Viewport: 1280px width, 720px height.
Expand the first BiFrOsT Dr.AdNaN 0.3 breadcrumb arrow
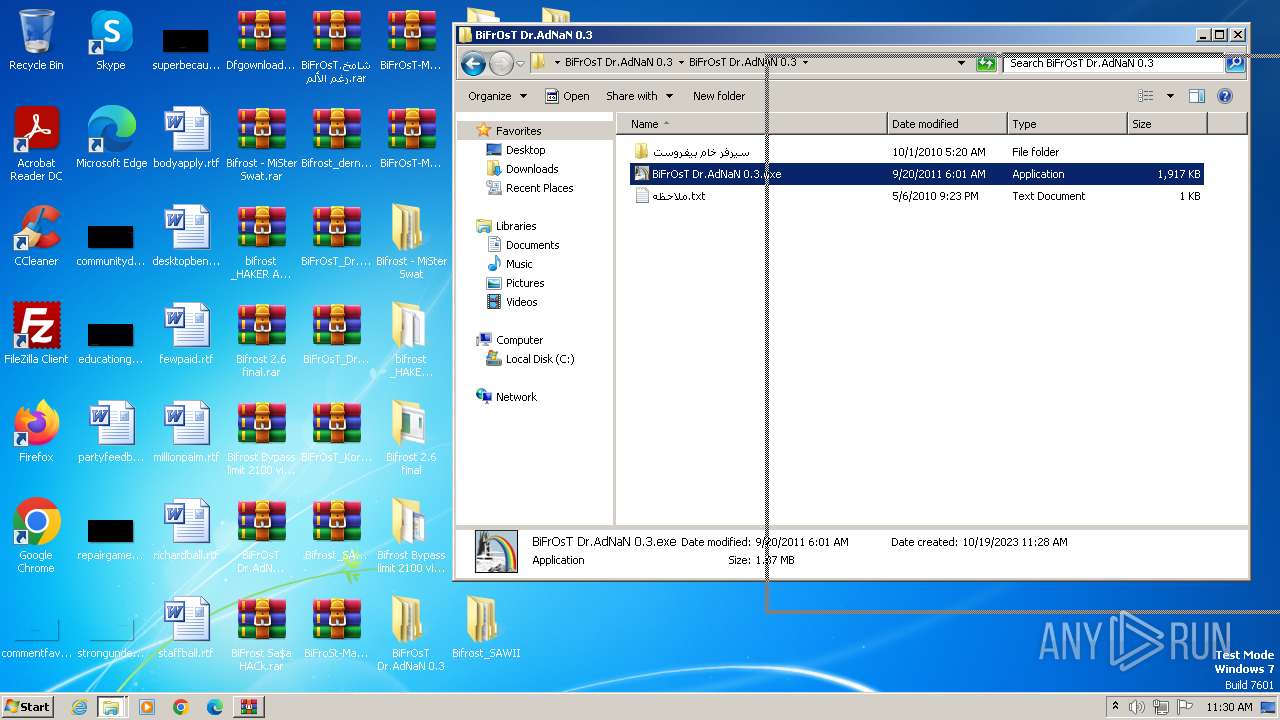(x=681, y=62)
